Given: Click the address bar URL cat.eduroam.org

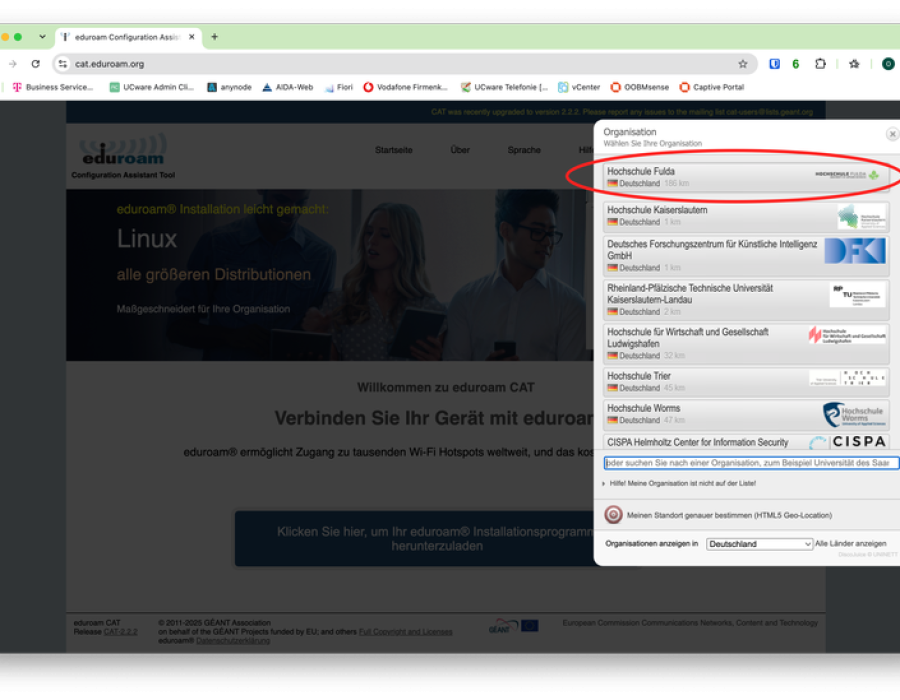Looking at the screenshot, I should click(x=110, y=64).
